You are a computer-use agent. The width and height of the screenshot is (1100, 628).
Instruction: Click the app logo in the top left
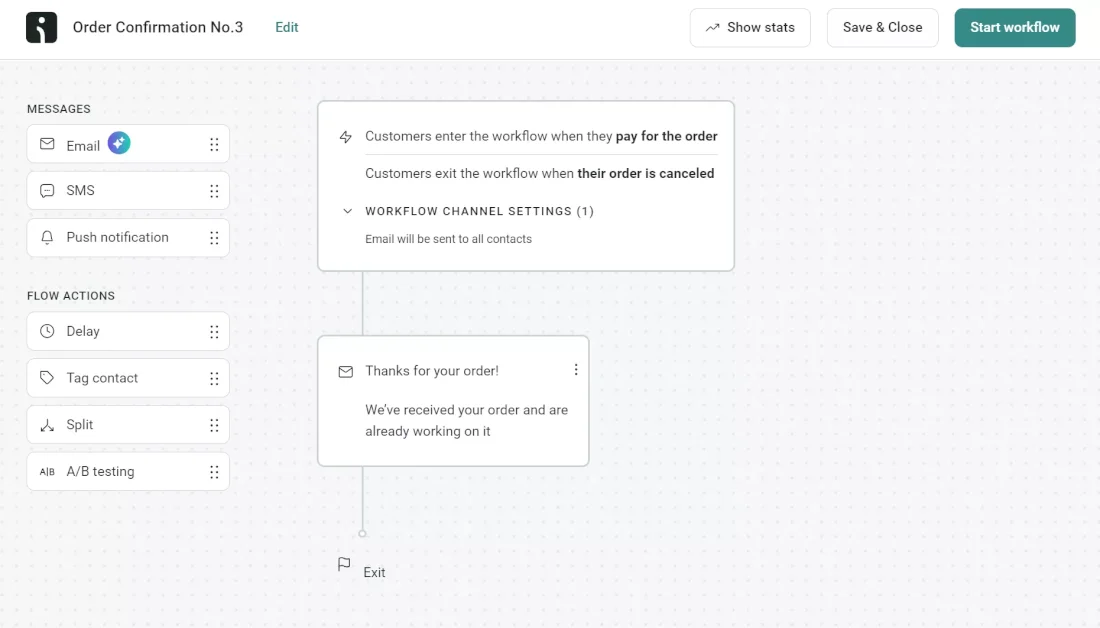tap(40, 27)
